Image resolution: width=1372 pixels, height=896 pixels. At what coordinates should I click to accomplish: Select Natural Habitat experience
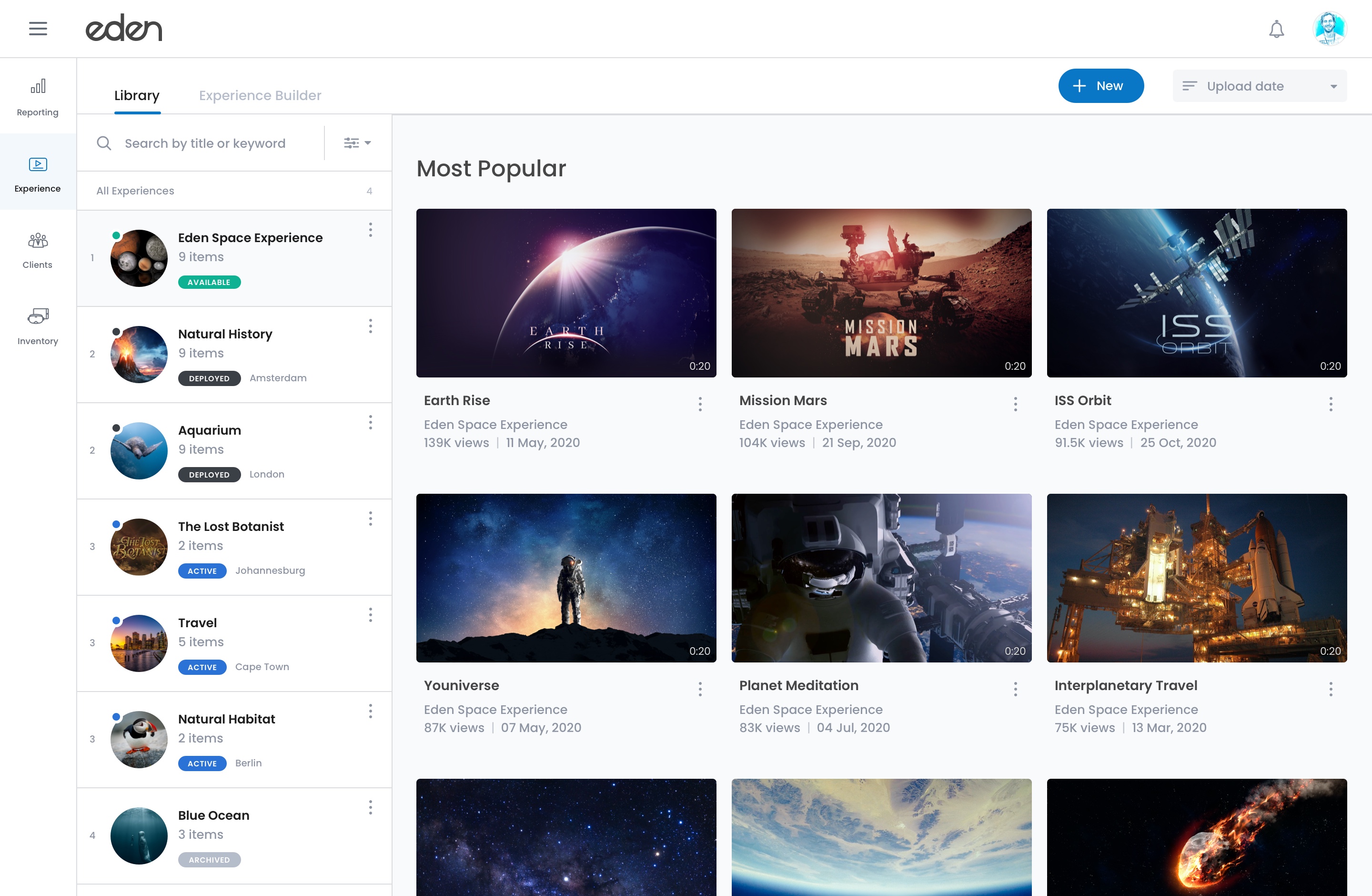coord(234,740)
